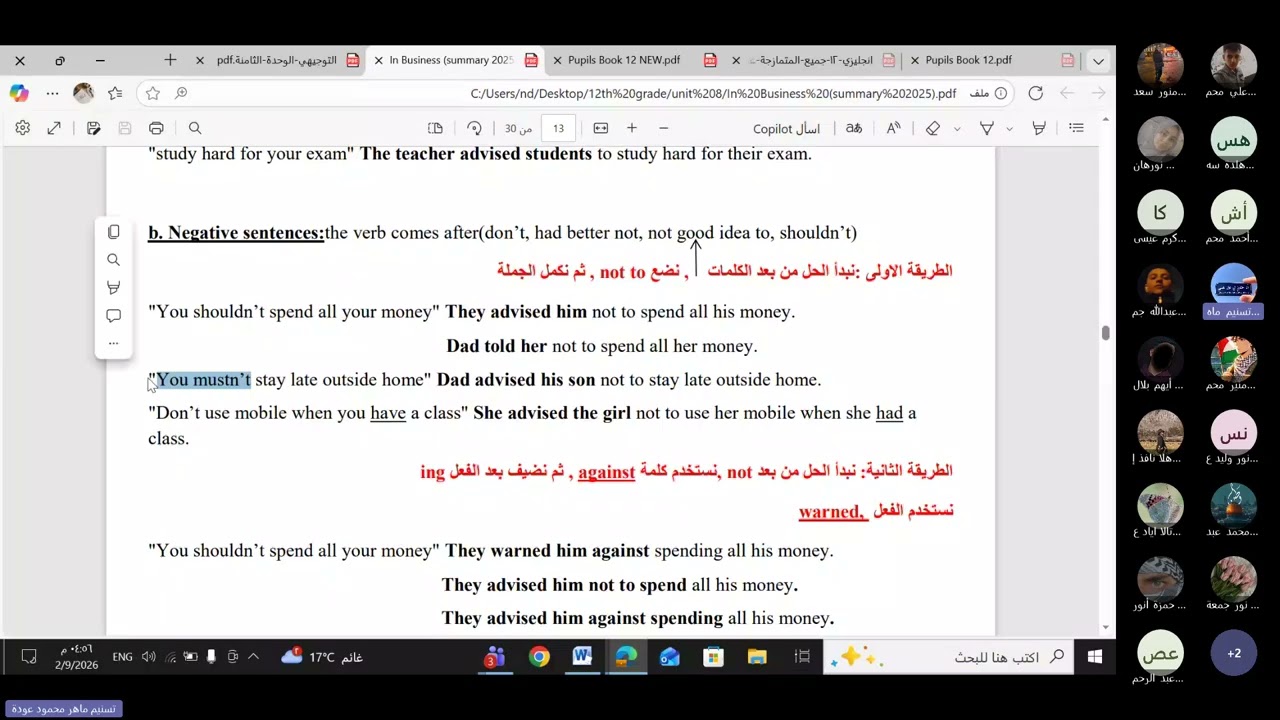
Task: Open Word from the taskbar
Action: click(582, 657)
